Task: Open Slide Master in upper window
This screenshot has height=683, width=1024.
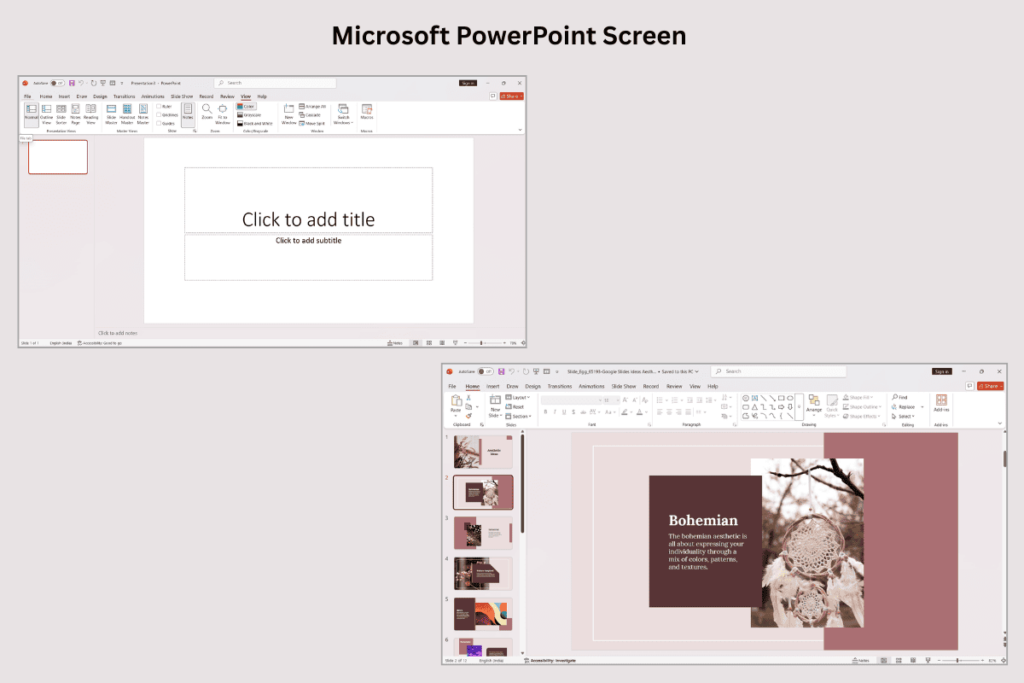Action: 111,114
